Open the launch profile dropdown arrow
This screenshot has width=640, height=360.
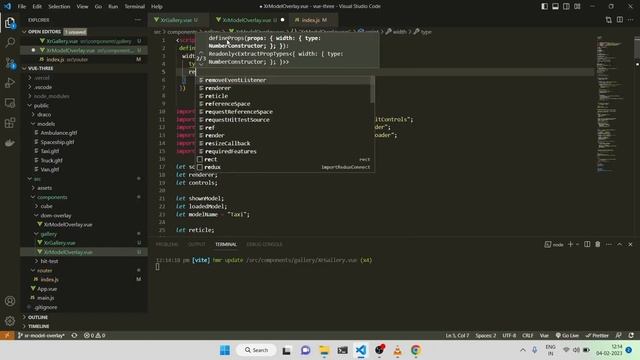577,244
